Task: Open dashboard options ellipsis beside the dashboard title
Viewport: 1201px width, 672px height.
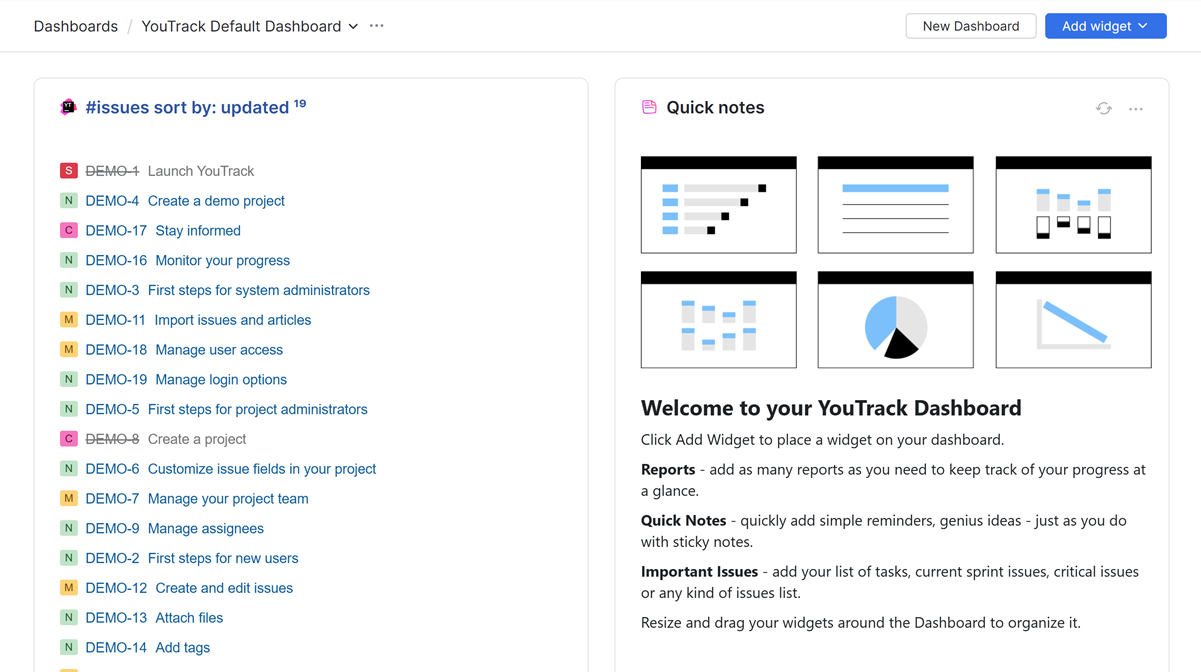Action: (x=377, y=26)
